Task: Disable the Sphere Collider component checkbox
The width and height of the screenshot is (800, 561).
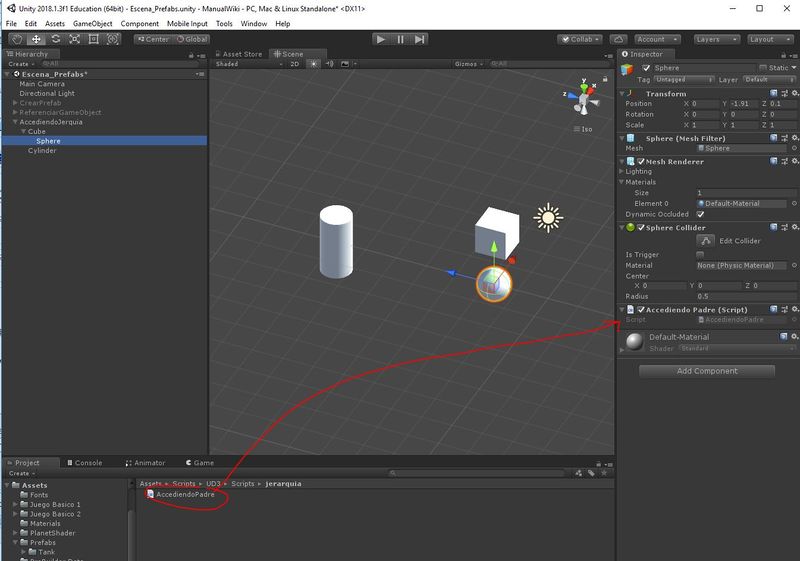Action: tap(641, 228)
